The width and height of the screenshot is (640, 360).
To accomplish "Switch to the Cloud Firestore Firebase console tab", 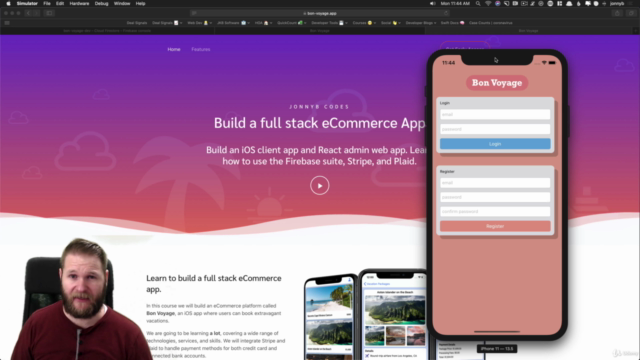I will (107, 31).
